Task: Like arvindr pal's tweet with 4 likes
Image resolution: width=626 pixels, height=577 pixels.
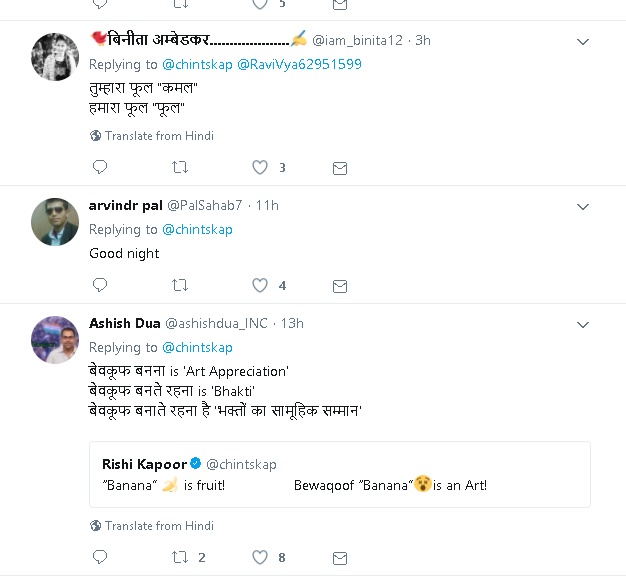Action: coord(260,285)
